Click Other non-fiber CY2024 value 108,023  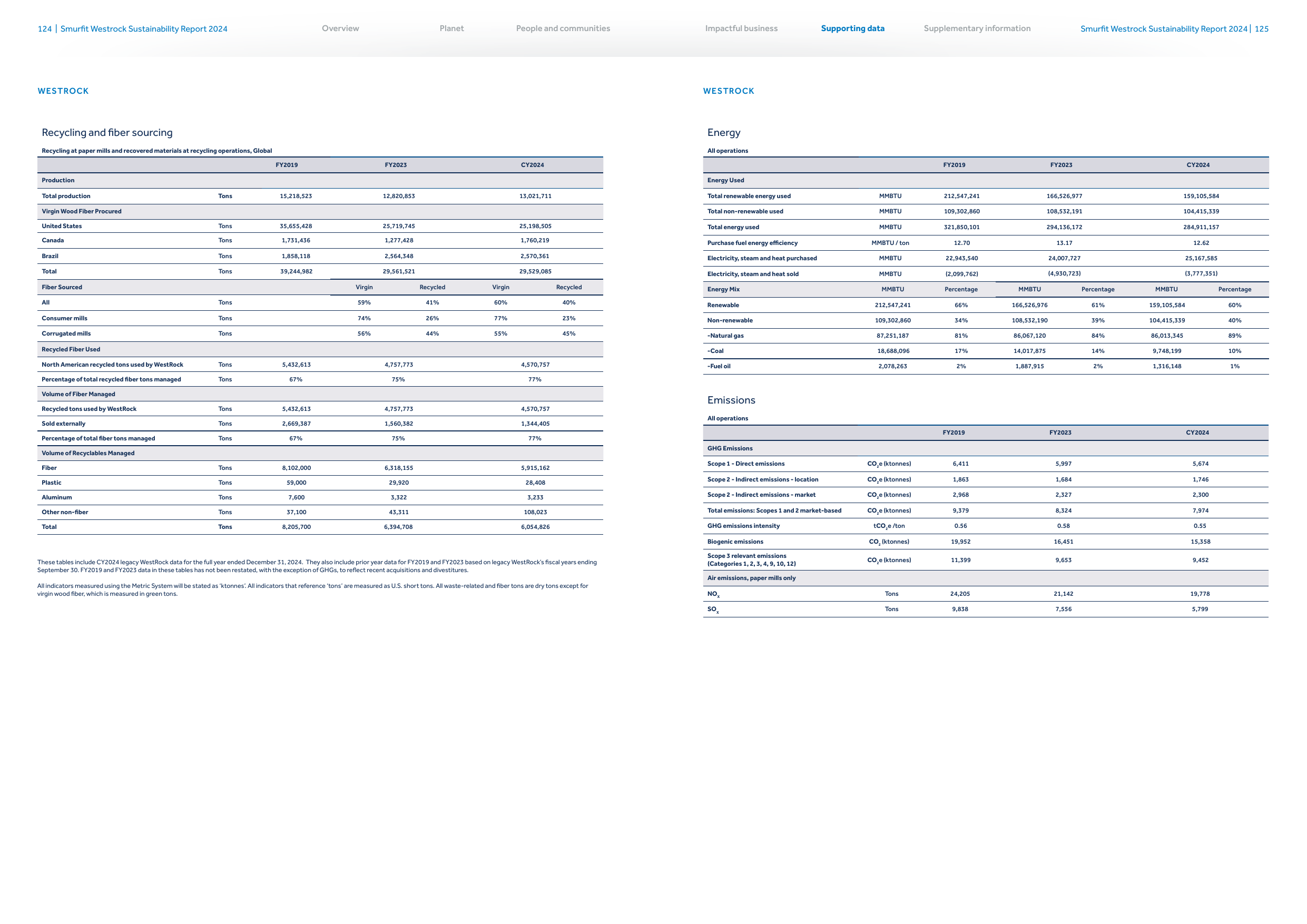click(x=535, y=513)
